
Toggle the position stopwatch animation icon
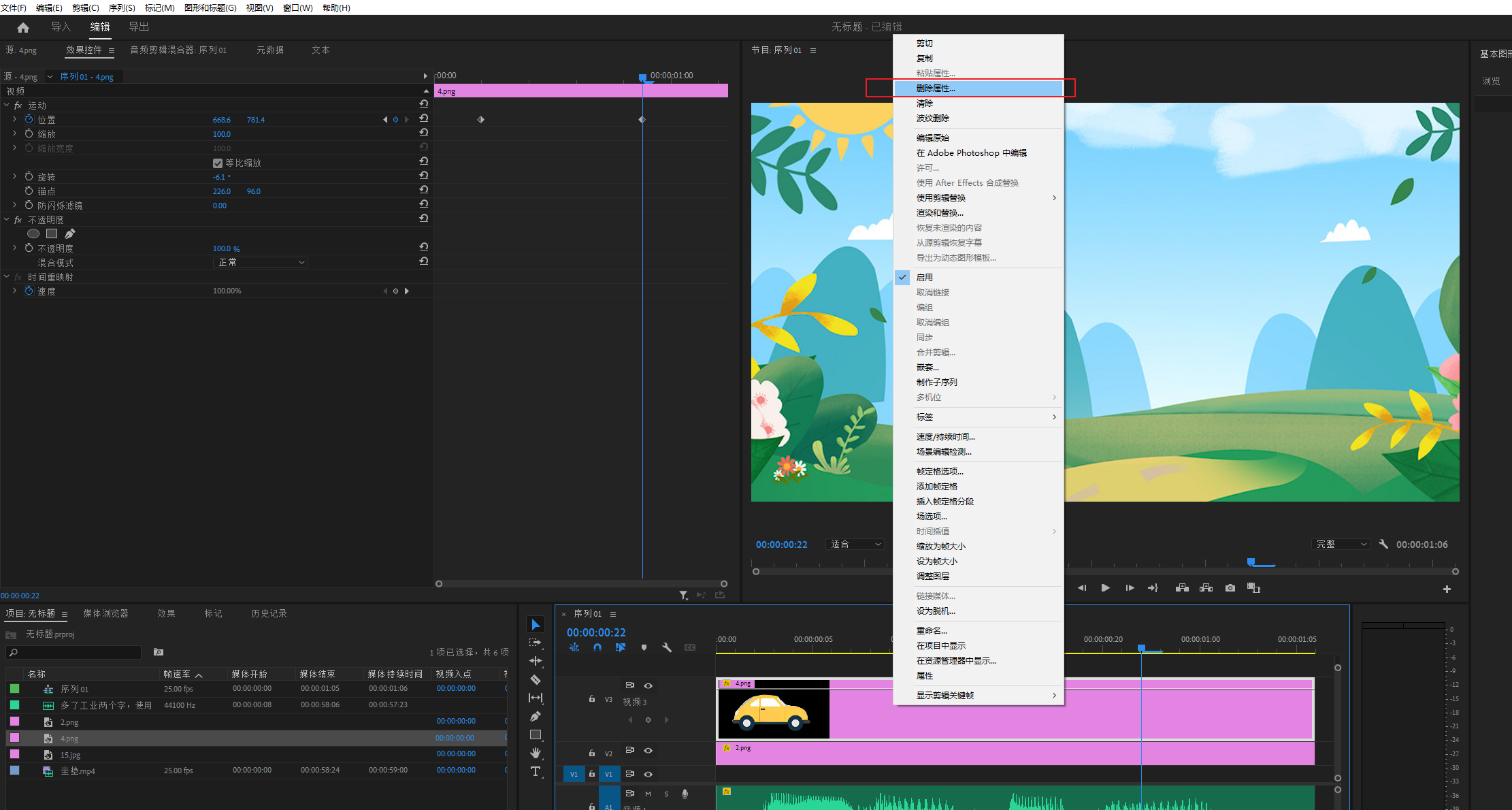pos(29,119)
